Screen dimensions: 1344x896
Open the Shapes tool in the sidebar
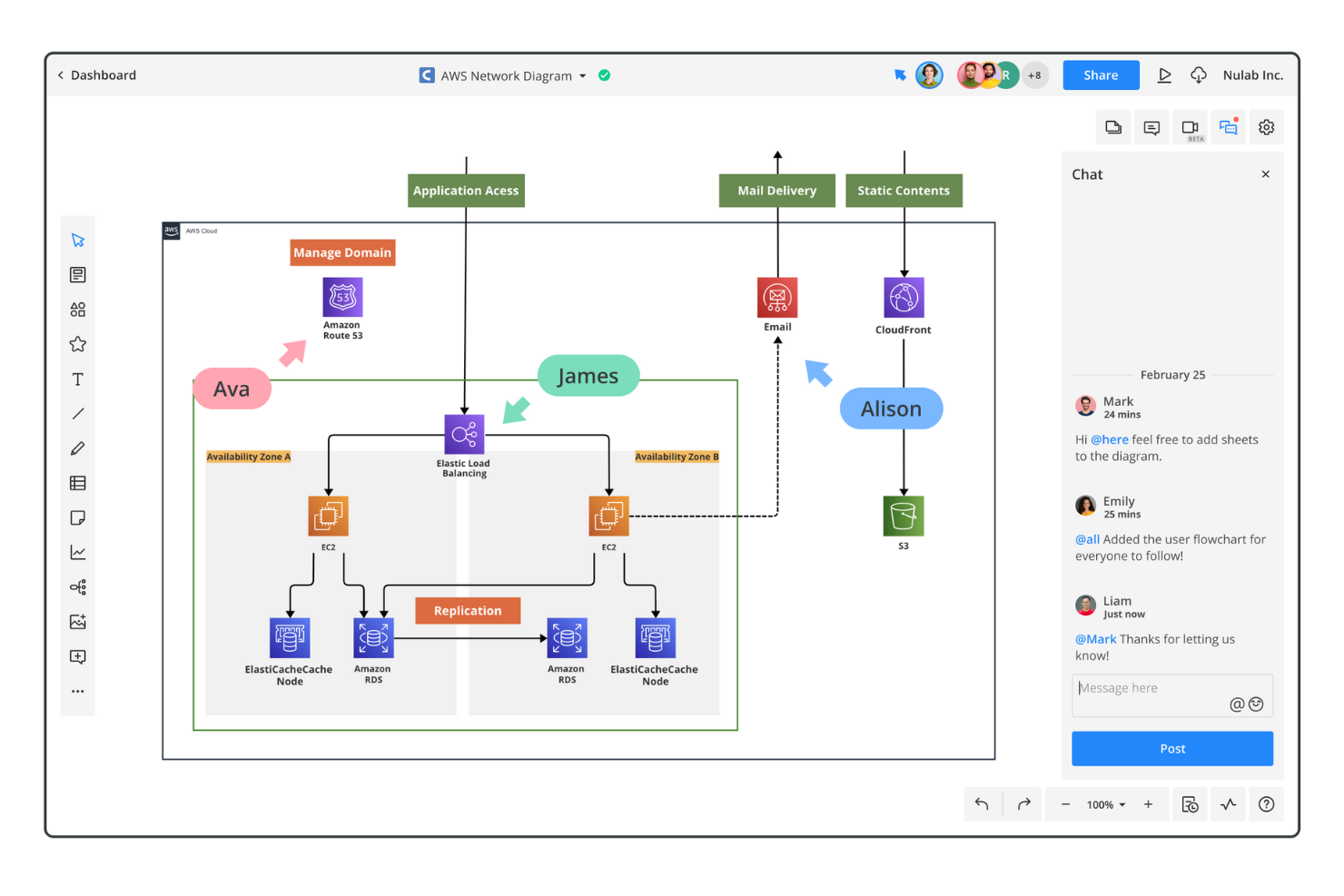(78, 309)
